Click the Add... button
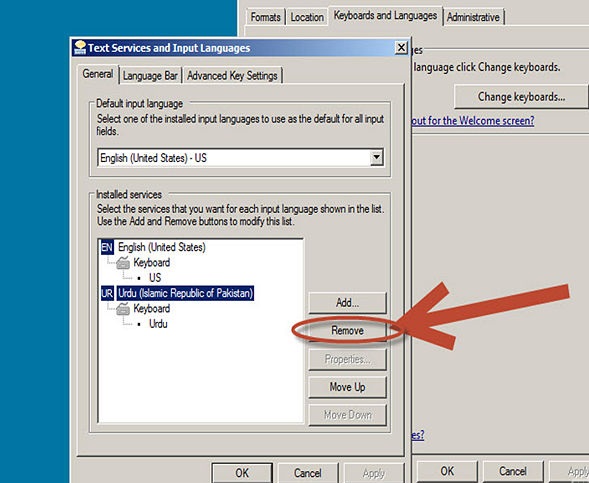This screenshot has width=589, height=483. pos(347,303)
